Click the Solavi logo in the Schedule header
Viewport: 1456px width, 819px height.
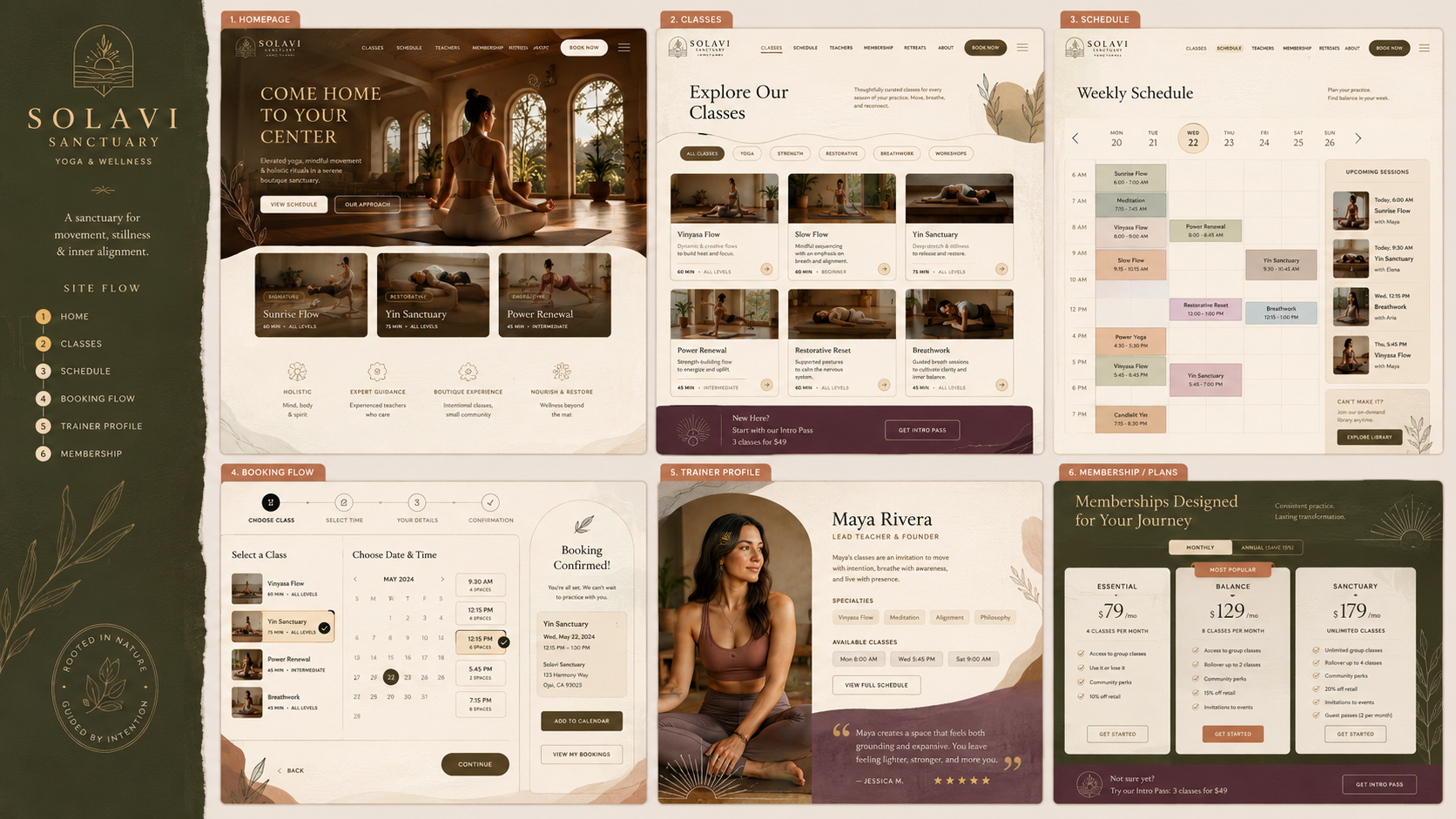[x=1096, y=47]
